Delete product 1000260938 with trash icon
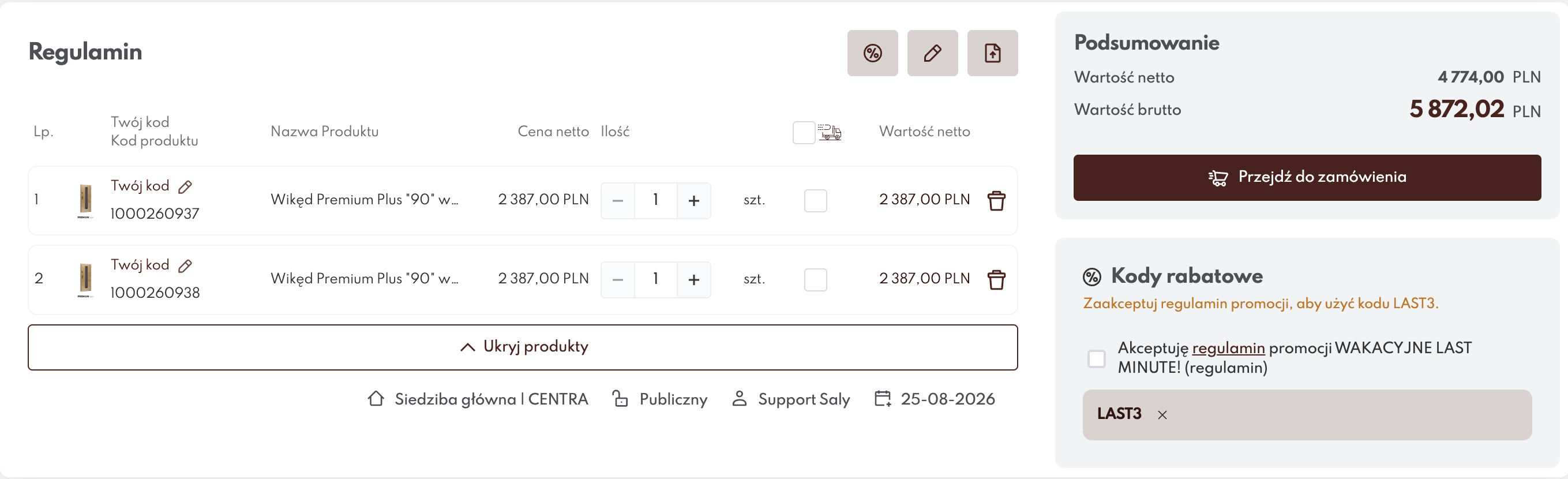This screenshot has width=1568, height=479. click(996, 279)
